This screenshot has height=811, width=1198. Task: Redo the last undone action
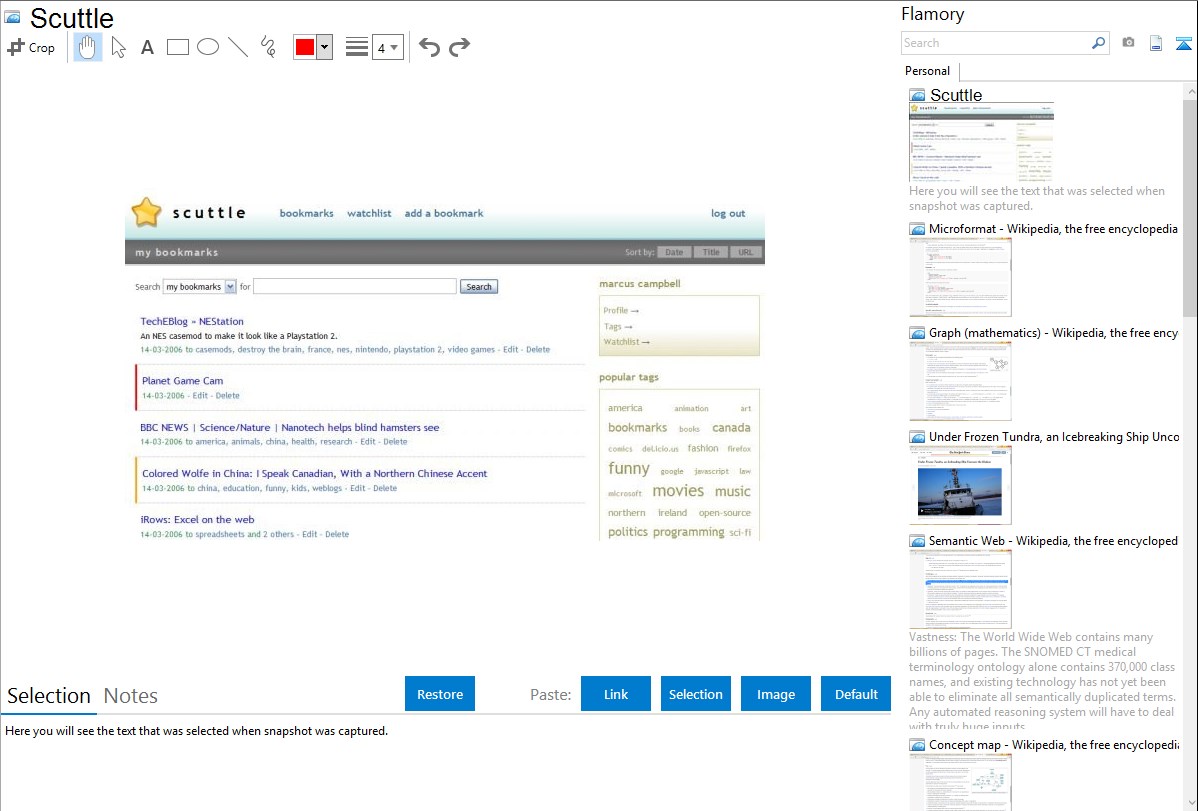(459, 47)
